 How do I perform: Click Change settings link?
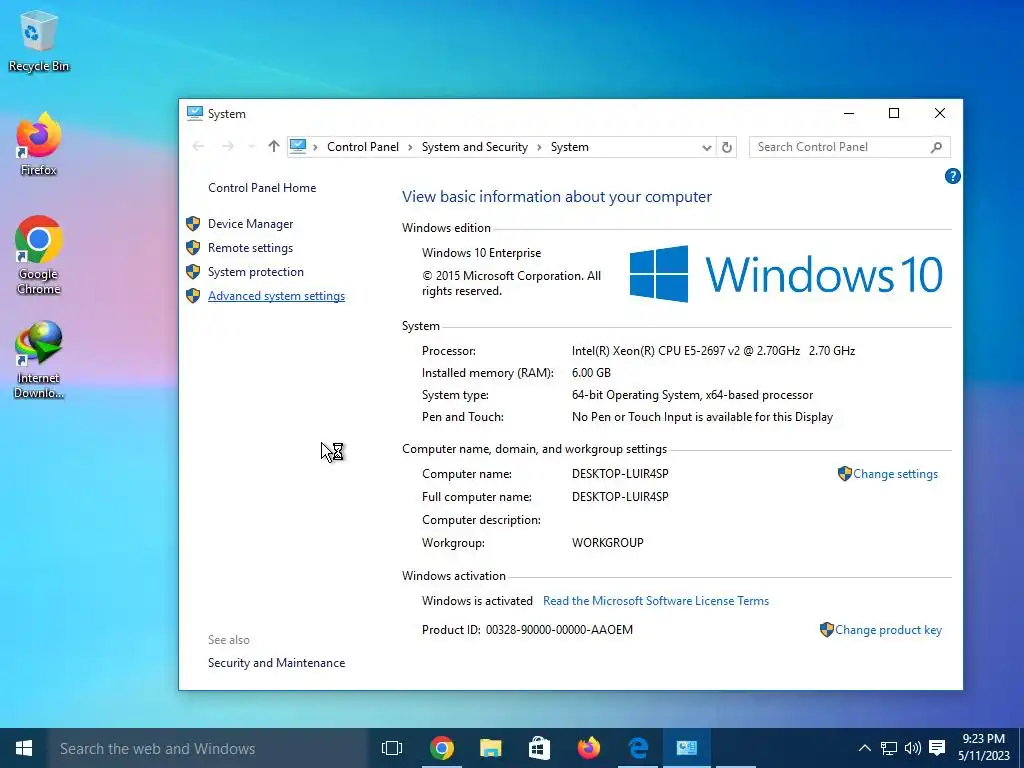pyautogui.click(x=895, y=474)
